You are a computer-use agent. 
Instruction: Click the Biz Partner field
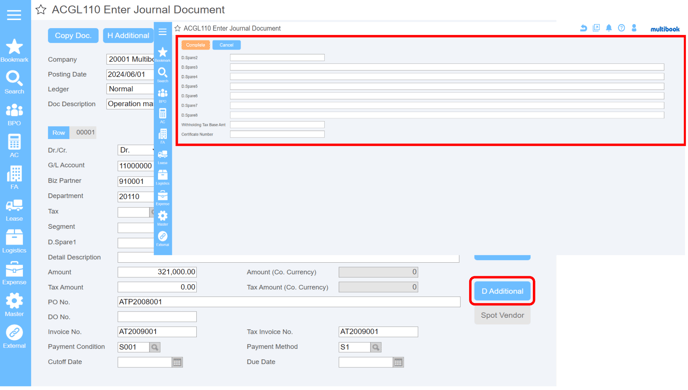click(136, 181)
